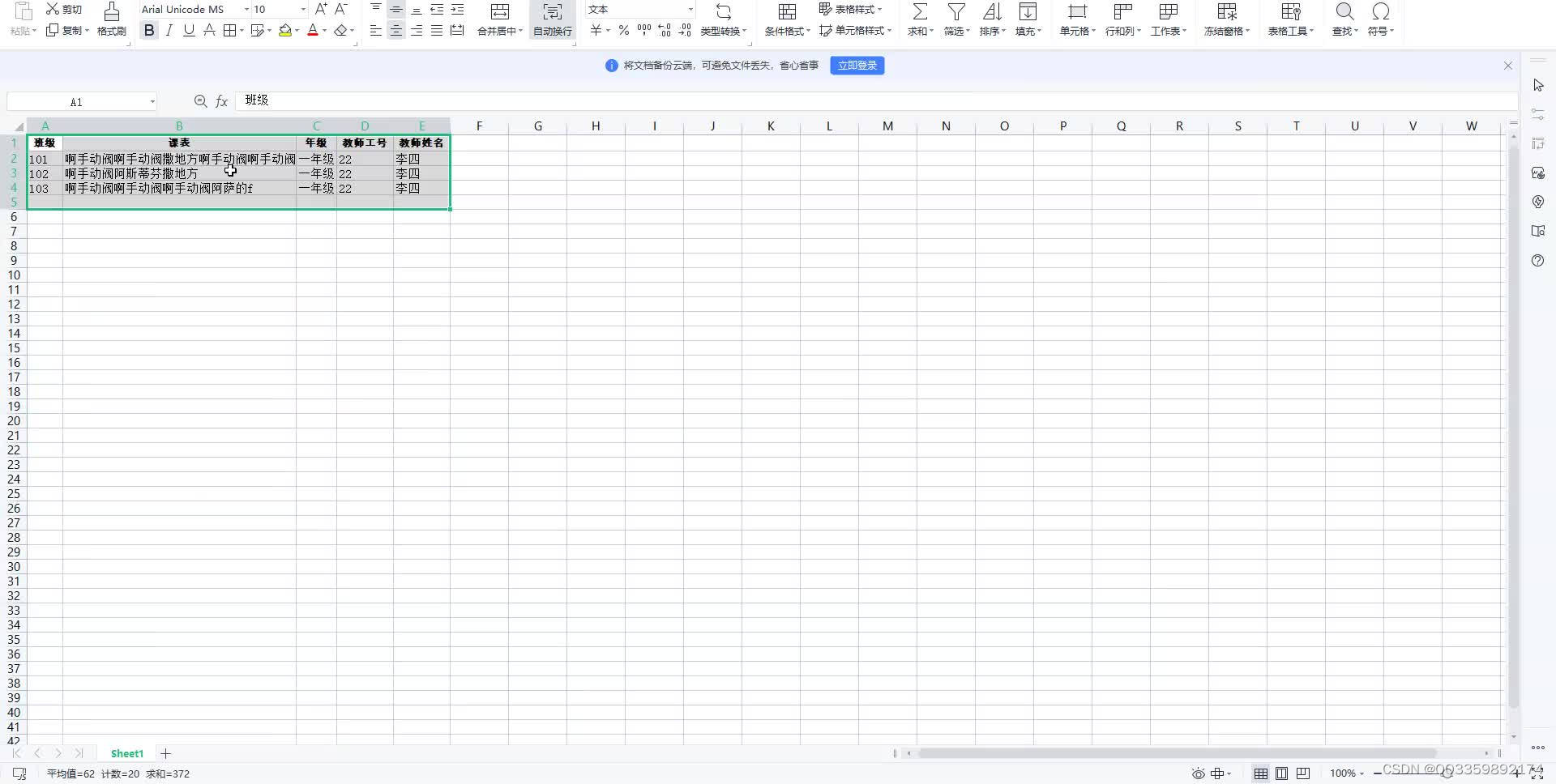Click the red font color icon
Image resolution: width=1556 pixels, height=784 pixels.
pyautogui.click(x=313, y=31)
